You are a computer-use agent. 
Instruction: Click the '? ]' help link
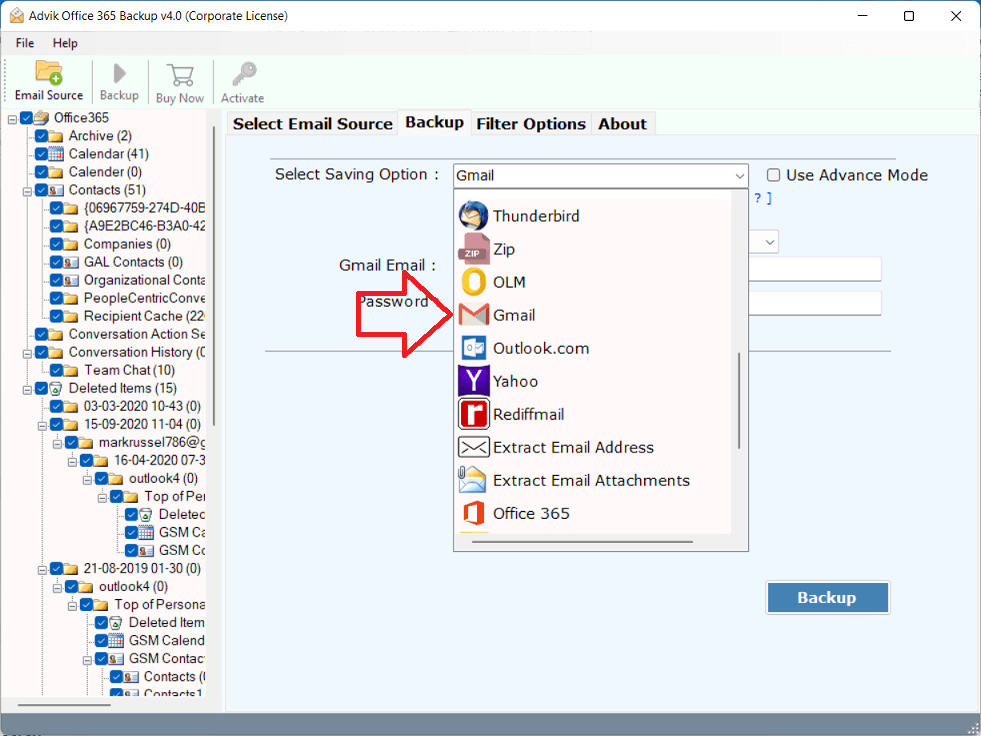pyautogui.click(x=763, y=198)
